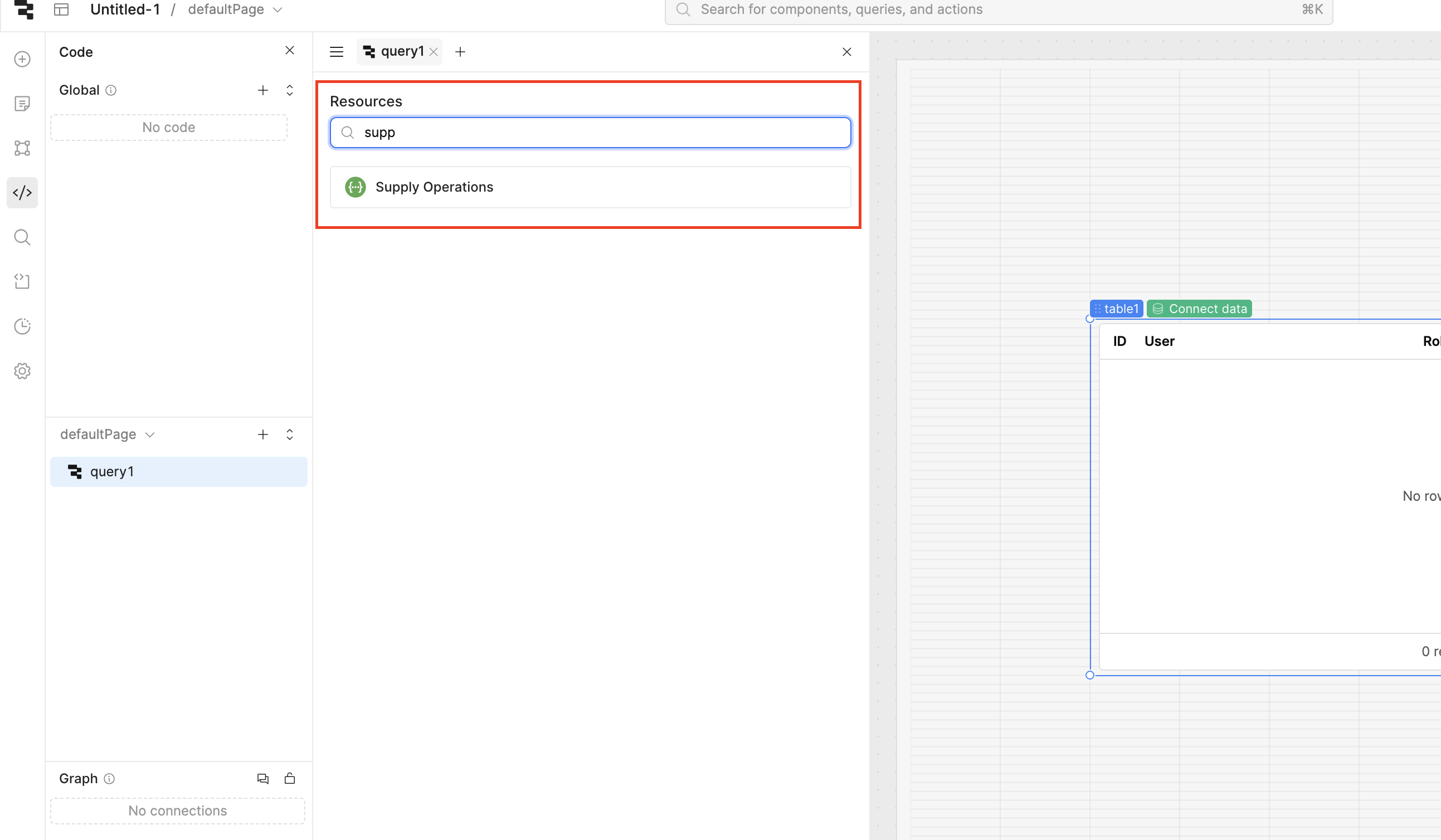Click the plus icon at top of sidebar

point(22,59)
